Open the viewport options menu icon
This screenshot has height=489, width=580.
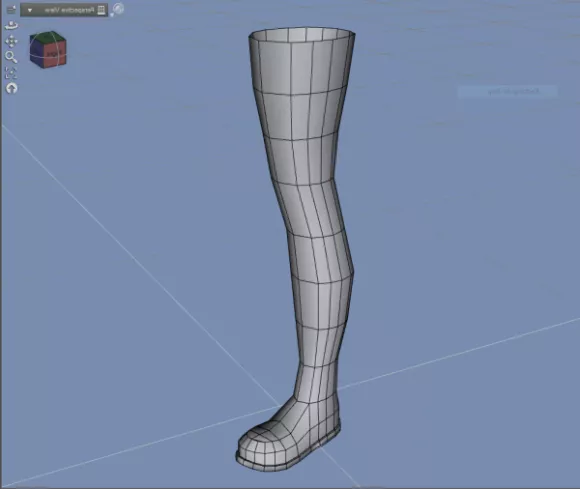[11, 10]
